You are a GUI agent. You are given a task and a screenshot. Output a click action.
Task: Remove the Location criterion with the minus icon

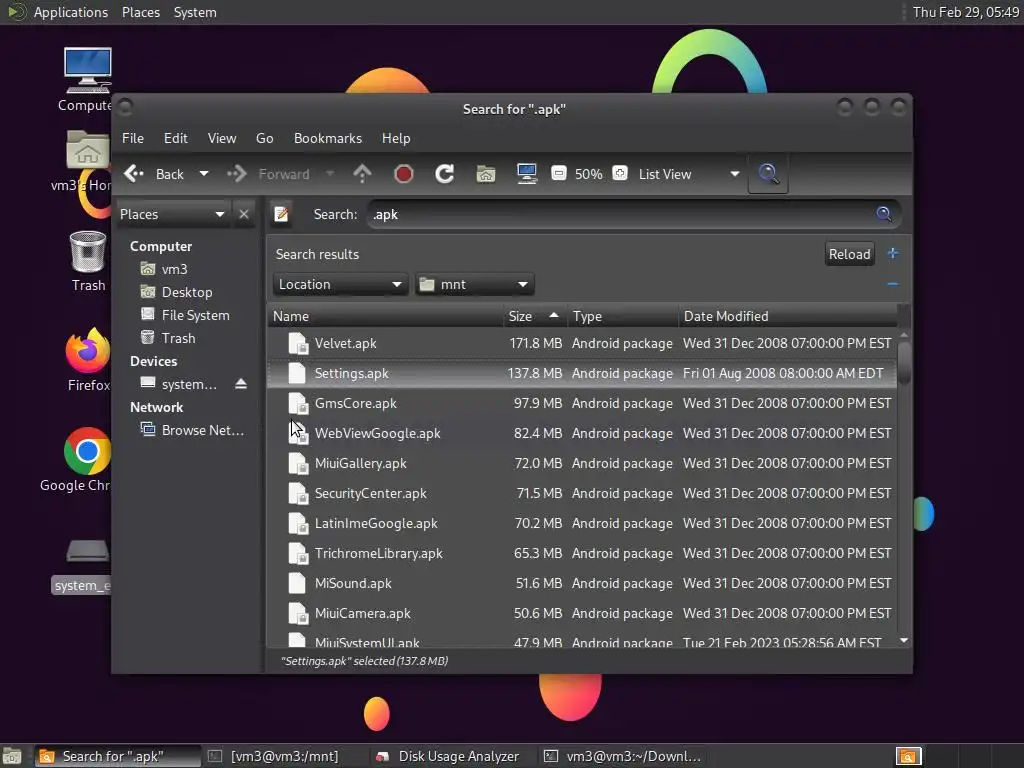(893, 284)
